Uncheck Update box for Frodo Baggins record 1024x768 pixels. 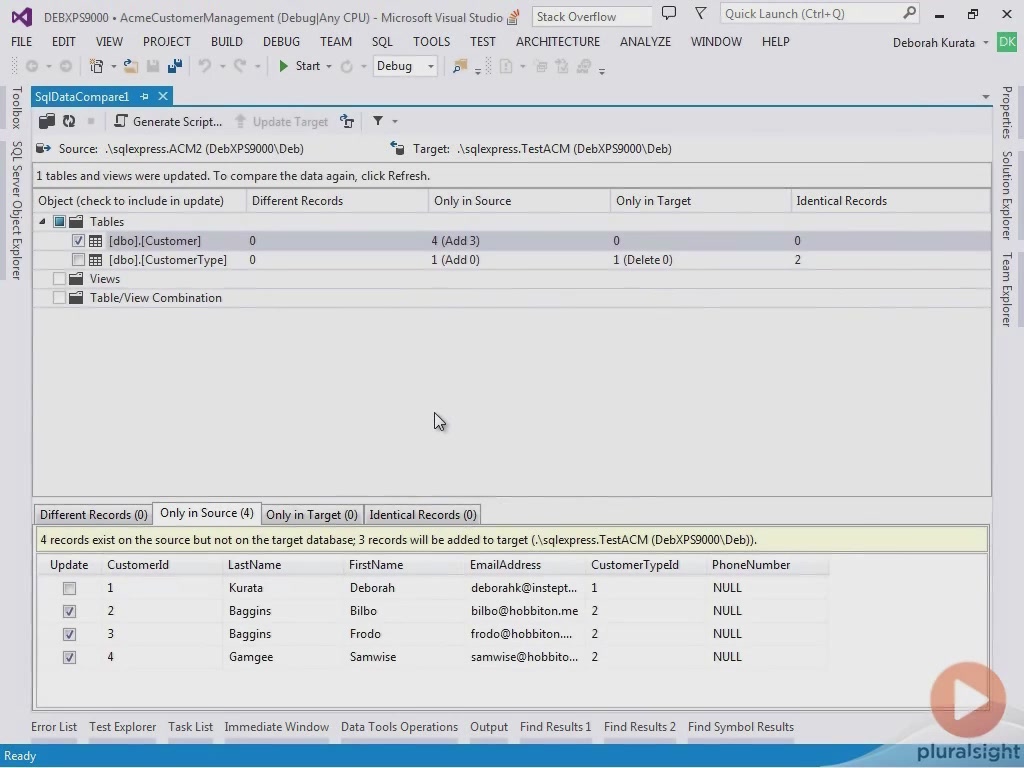point(69,634)
